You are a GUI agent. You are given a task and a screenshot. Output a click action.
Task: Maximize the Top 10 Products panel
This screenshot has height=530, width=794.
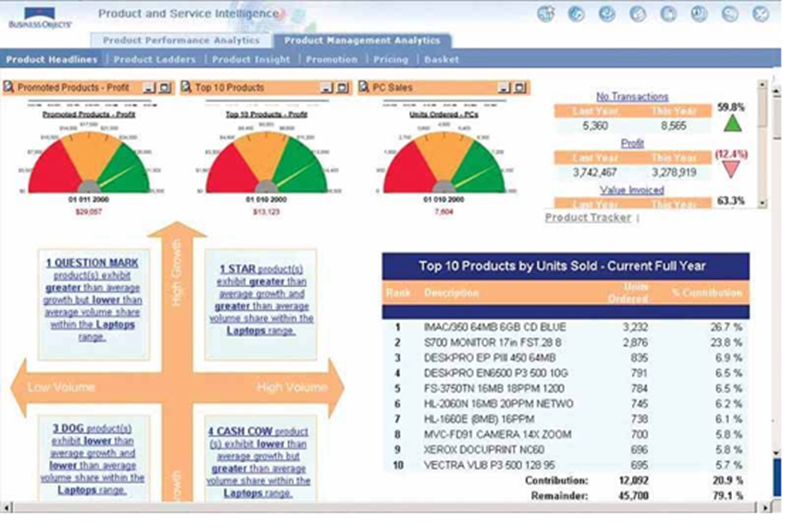click(x=343, y=88)
